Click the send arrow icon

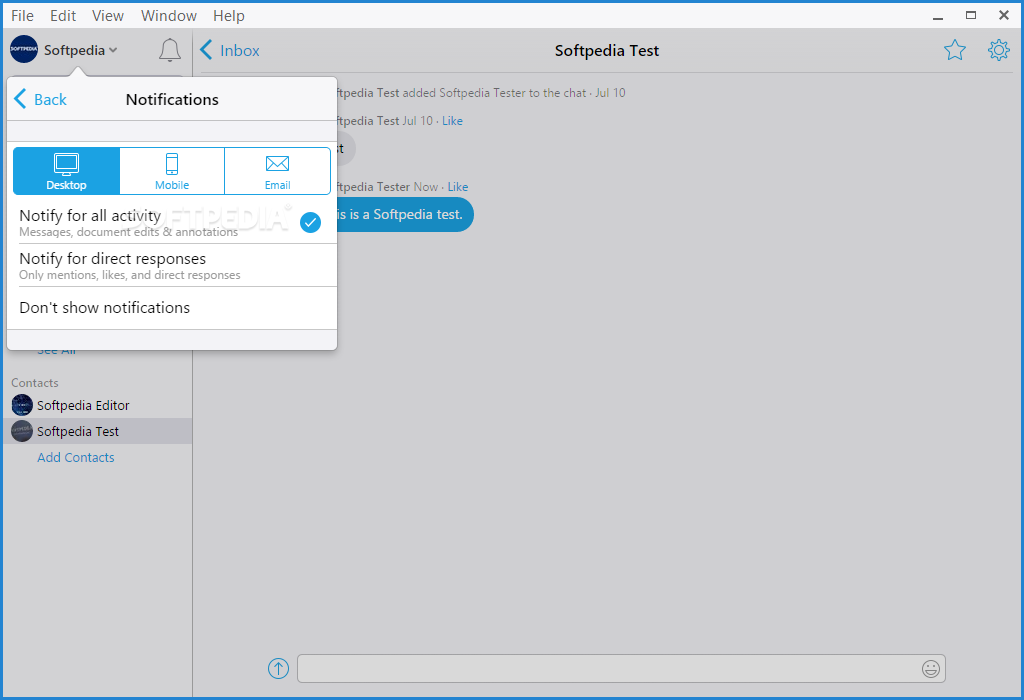[278, 668]
